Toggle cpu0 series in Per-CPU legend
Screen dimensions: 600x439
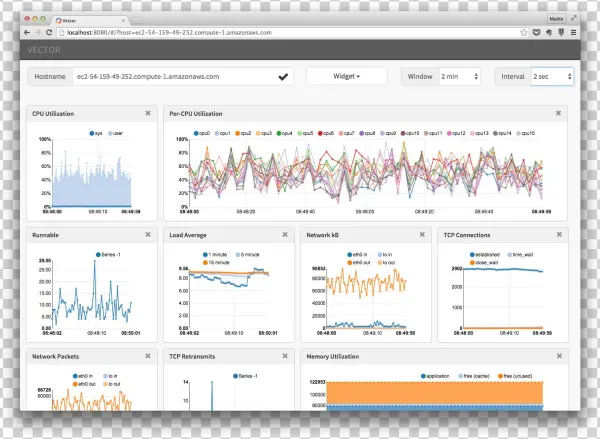202,133
